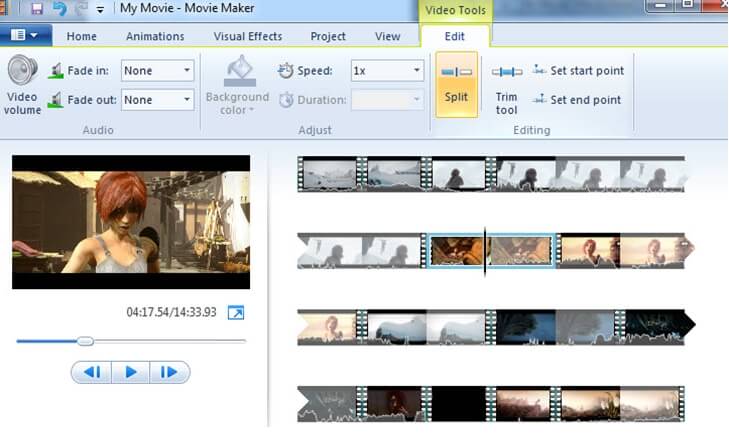Click the Set start point button

(578, 71)
